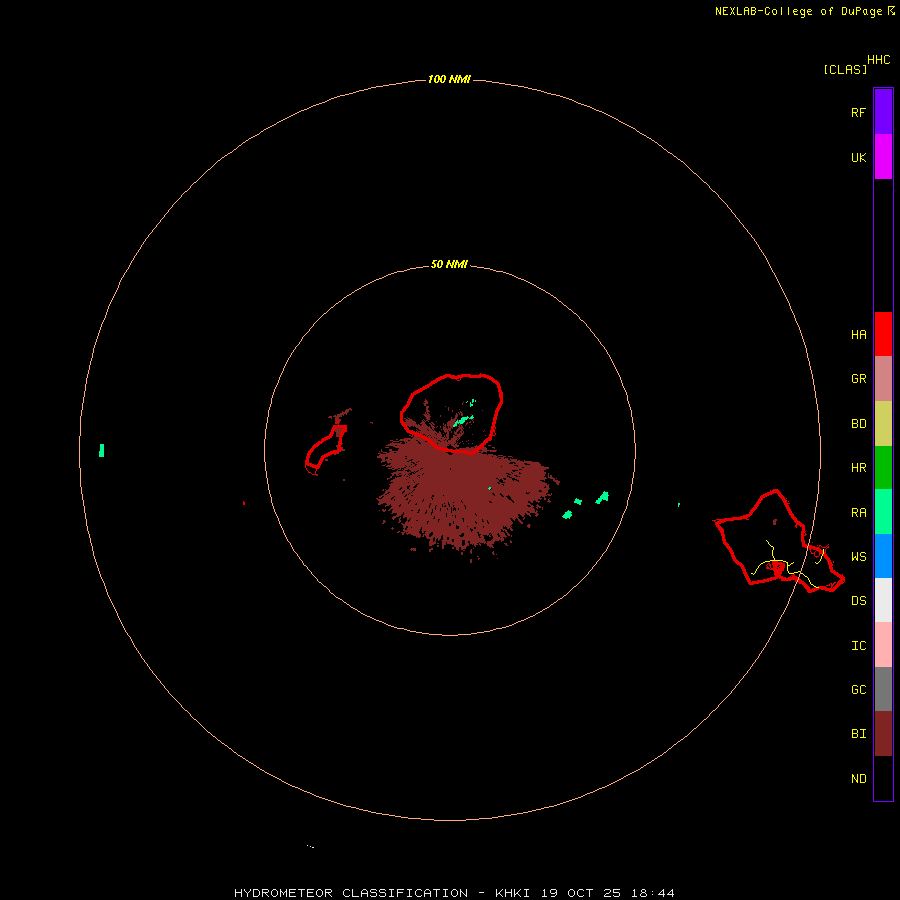
Task: Click the GC legend label
Action: pos(858,690)
